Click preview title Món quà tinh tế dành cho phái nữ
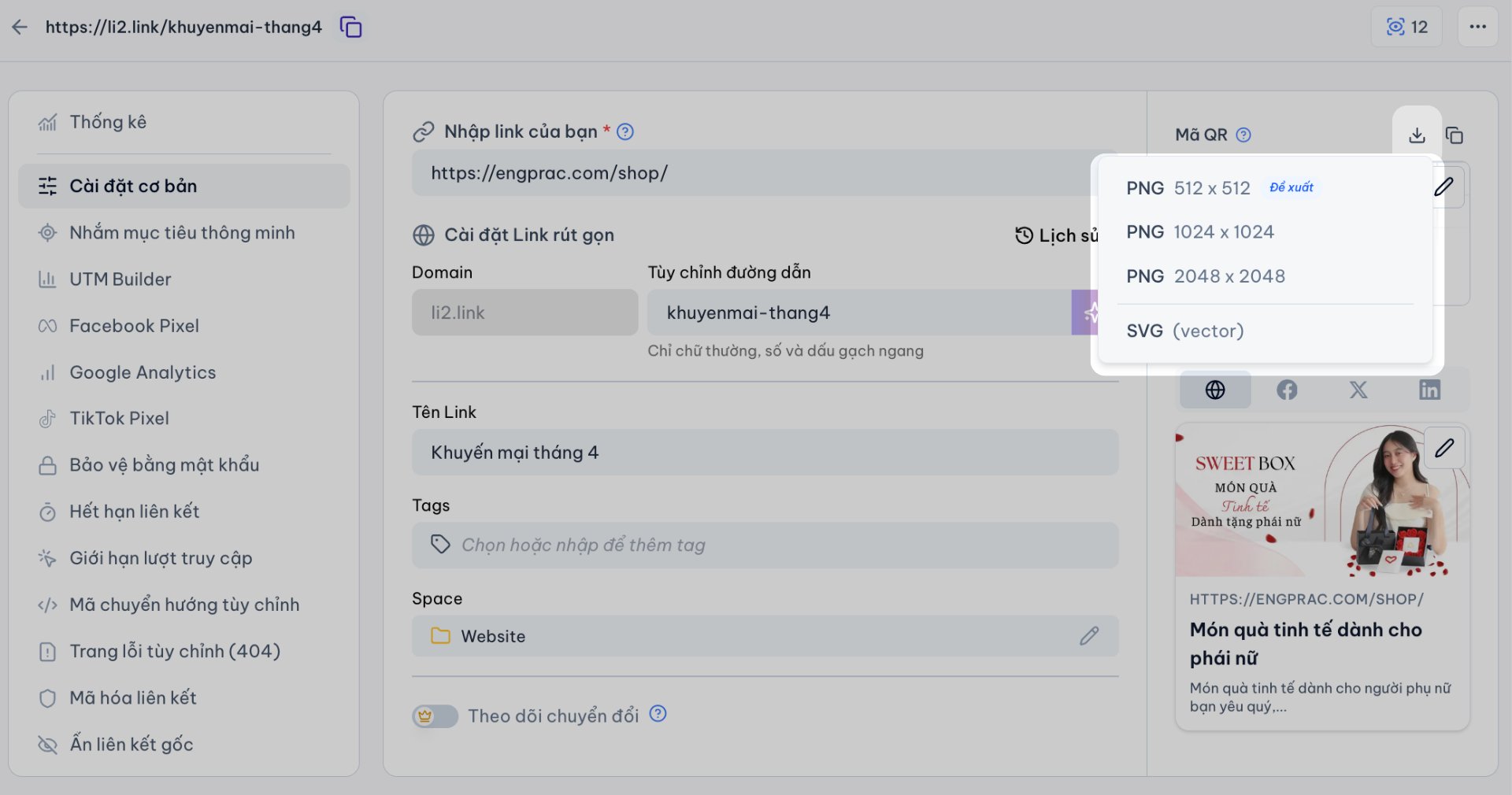The image size is (1512, 795). 1306,644
